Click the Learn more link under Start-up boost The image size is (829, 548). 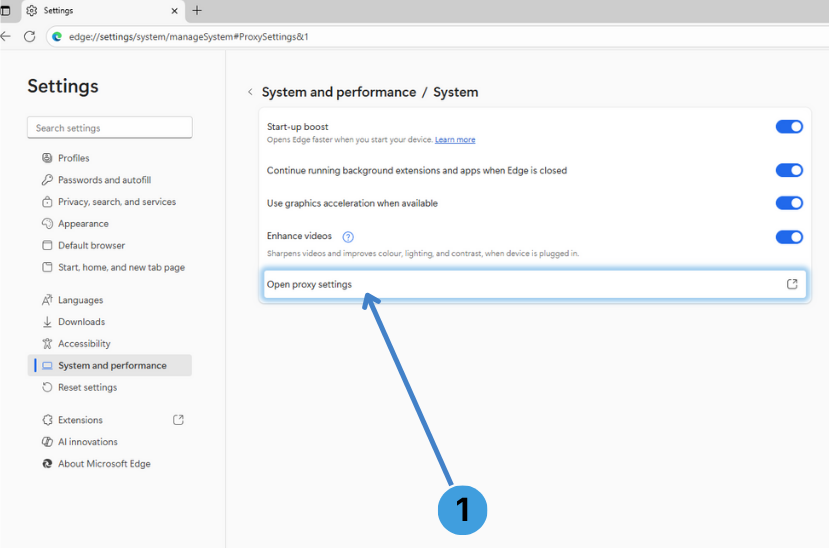click(455, 140)
